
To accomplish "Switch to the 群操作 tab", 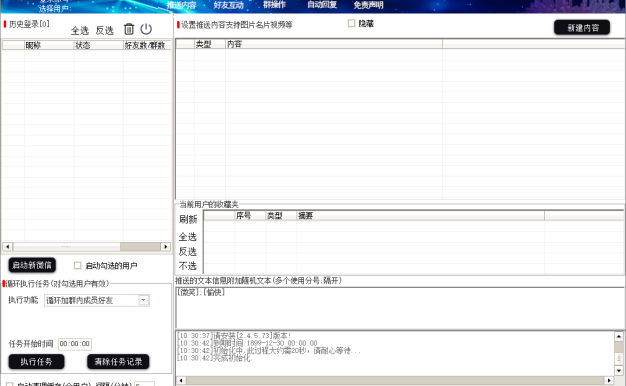I will pyautogui.click(x=274, y=5).
